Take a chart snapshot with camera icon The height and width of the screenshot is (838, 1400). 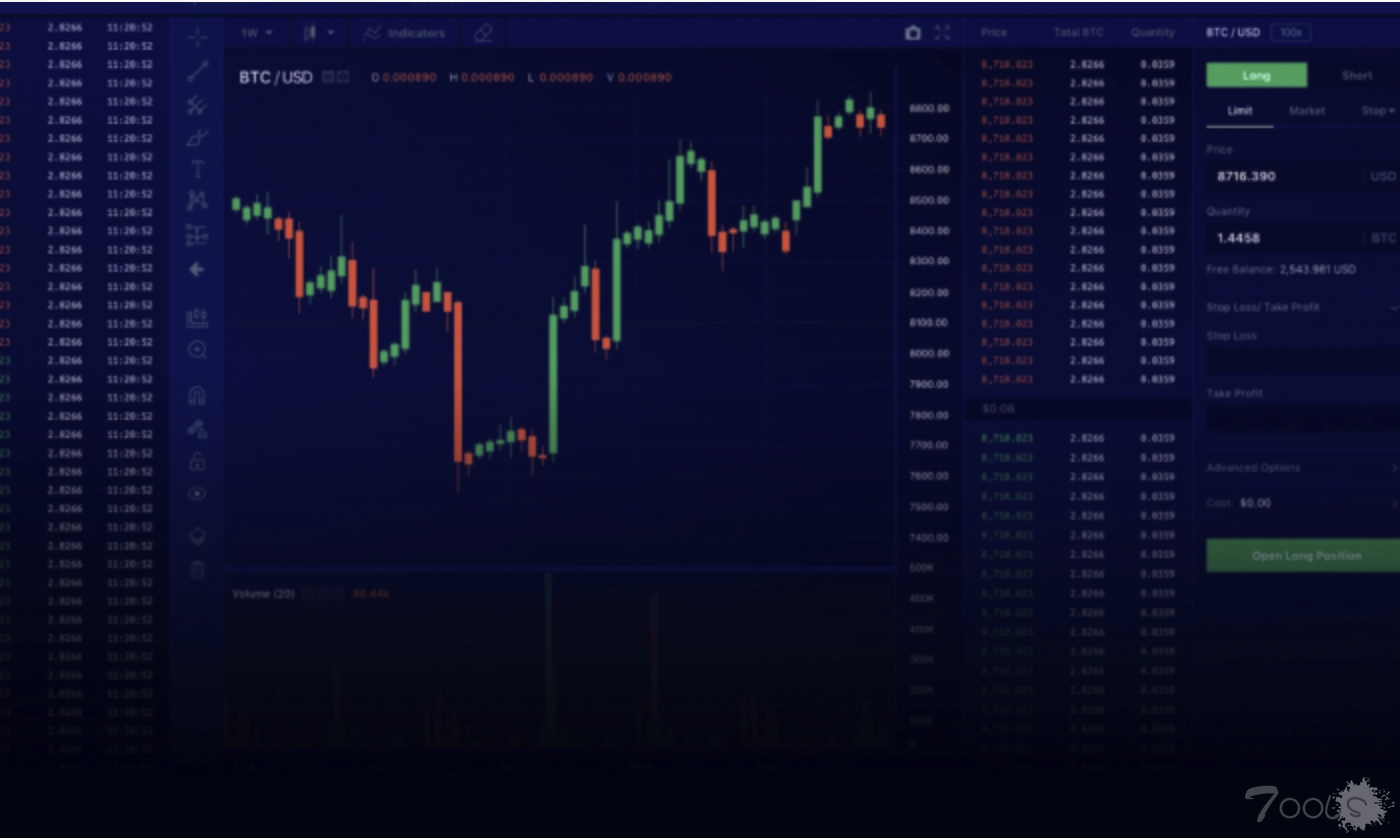(912, 33)
